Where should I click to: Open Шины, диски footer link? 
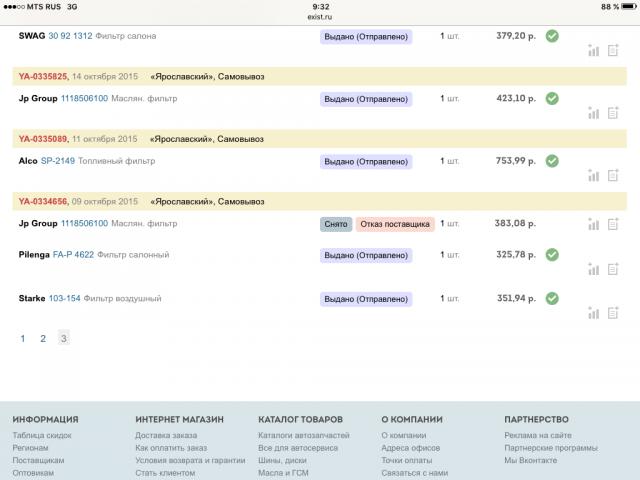[x=282, y=460]
